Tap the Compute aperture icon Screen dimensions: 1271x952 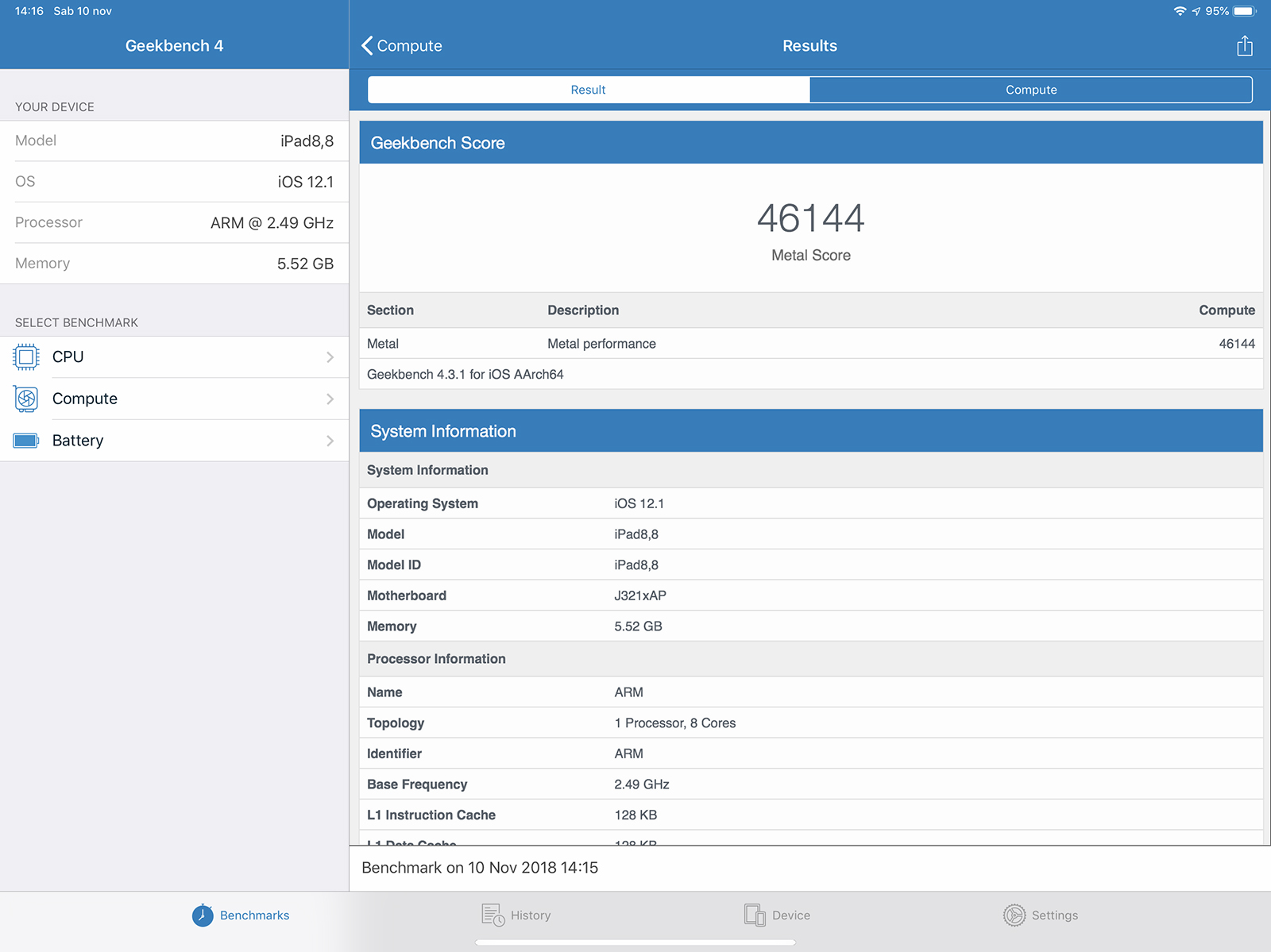point(26,399)
